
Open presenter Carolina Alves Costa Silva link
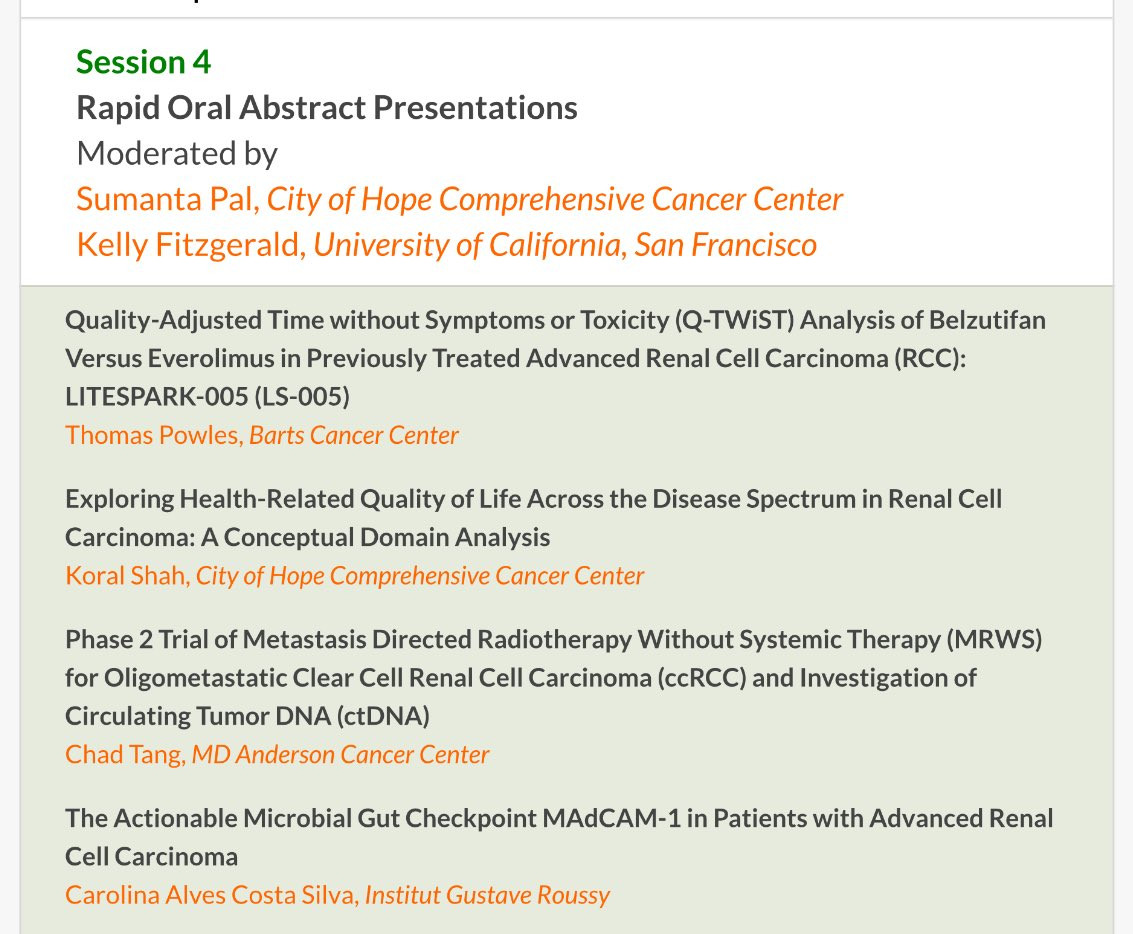pos(211,894)
